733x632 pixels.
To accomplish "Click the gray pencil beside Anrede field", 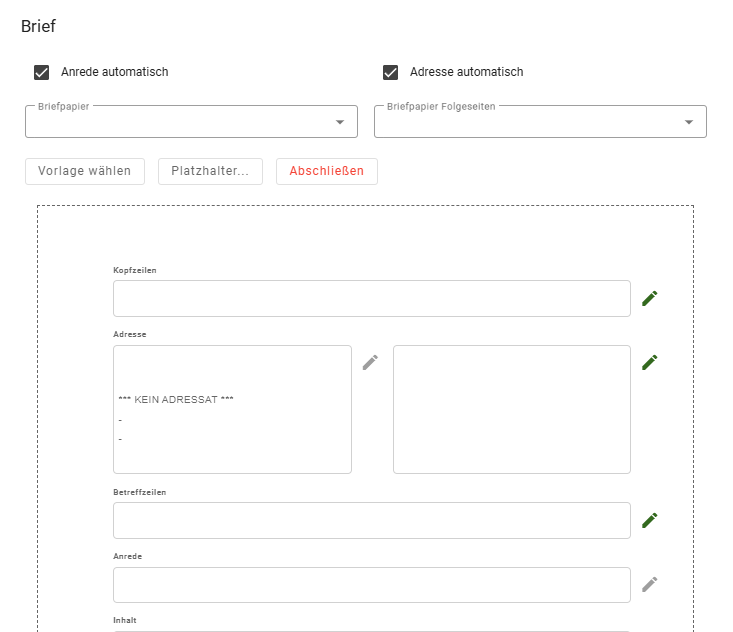I will pos(650,584).
